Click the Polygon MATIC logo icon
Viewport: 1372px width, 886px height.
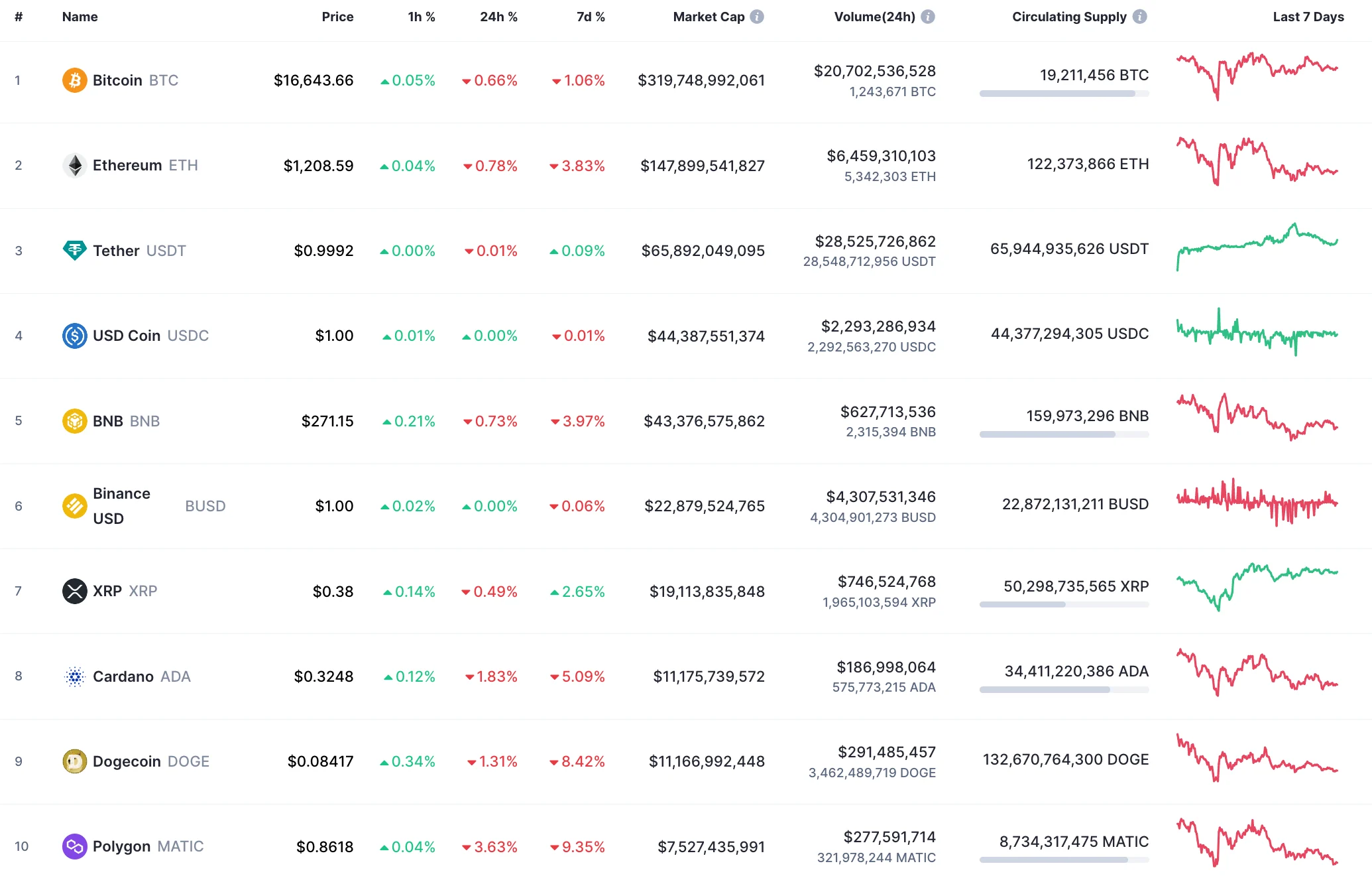(75, 846)
